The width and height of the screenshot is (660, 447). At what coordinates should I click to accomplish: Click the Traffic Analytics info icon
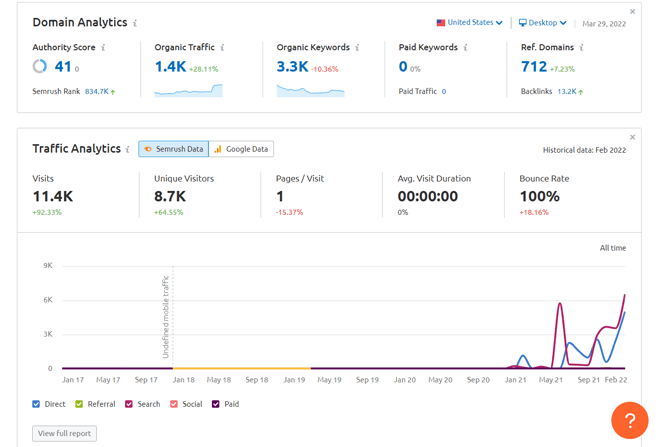point(128,150)
